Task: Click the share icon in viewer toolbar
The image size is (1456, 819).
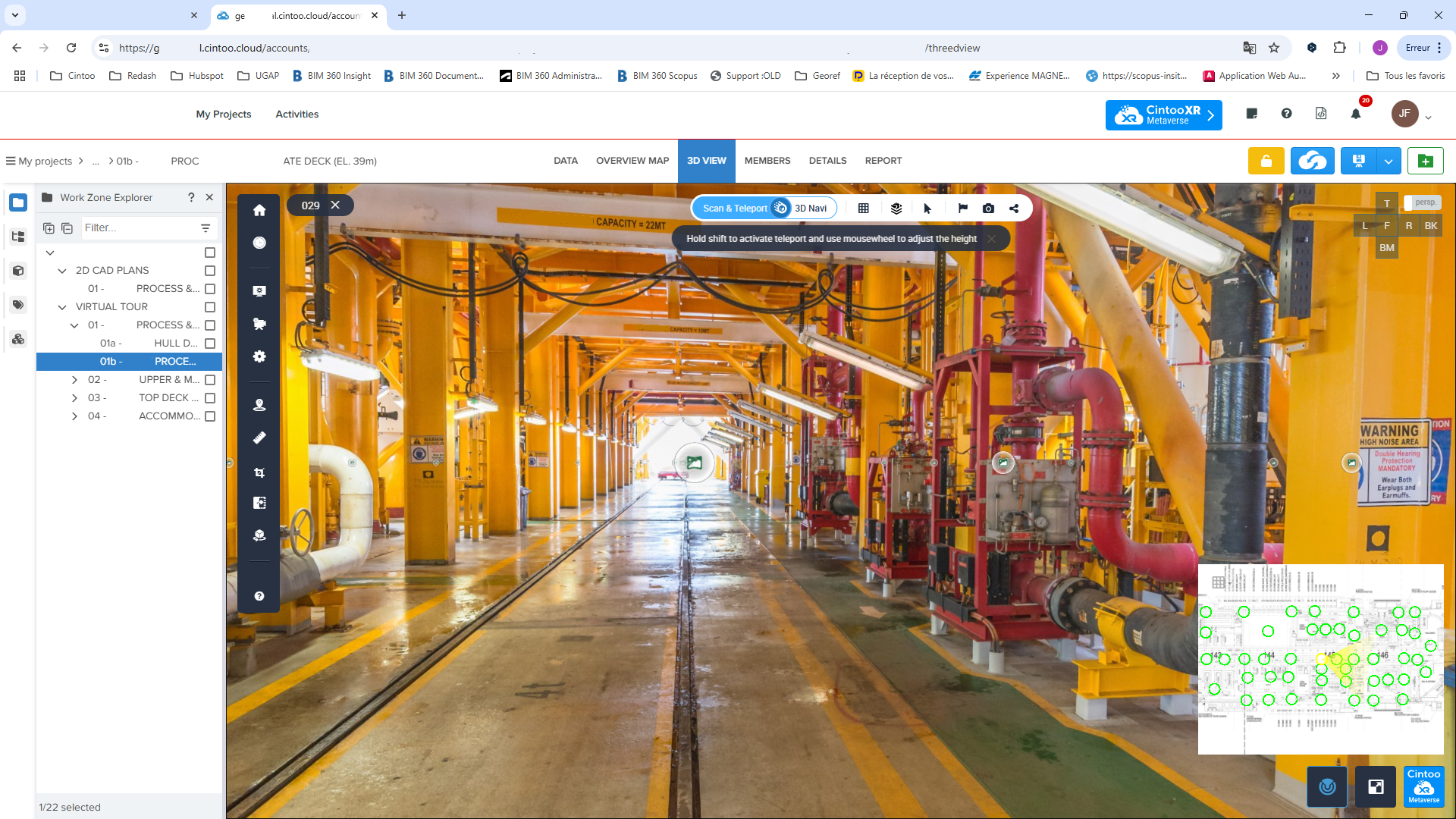Action: [1014, 209]
